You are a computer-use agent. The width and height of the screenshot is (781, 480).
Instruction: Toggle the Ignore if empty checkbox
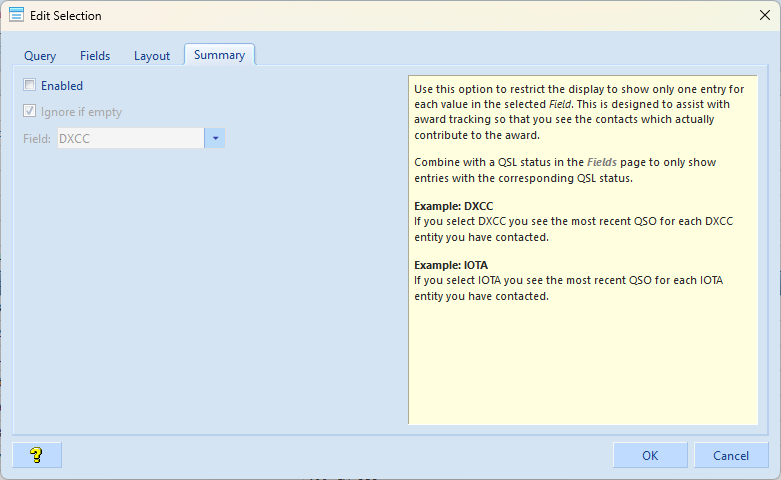pyautogui.click(x=30, y=112)
